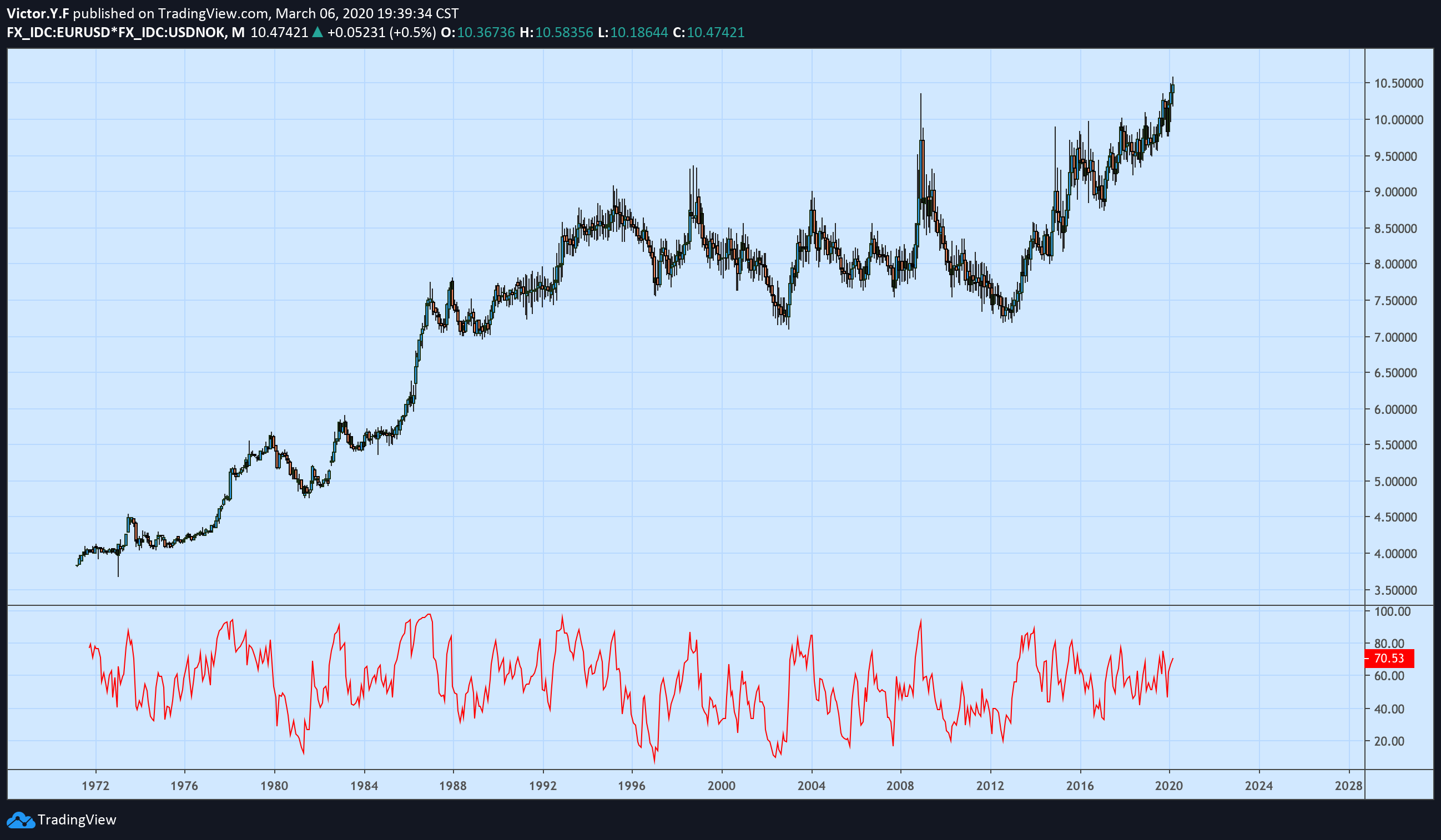Viewport: 1441px width, 840px height.
Task: Click the 40.00 oscillator axis label
Action: [1389, 709]
